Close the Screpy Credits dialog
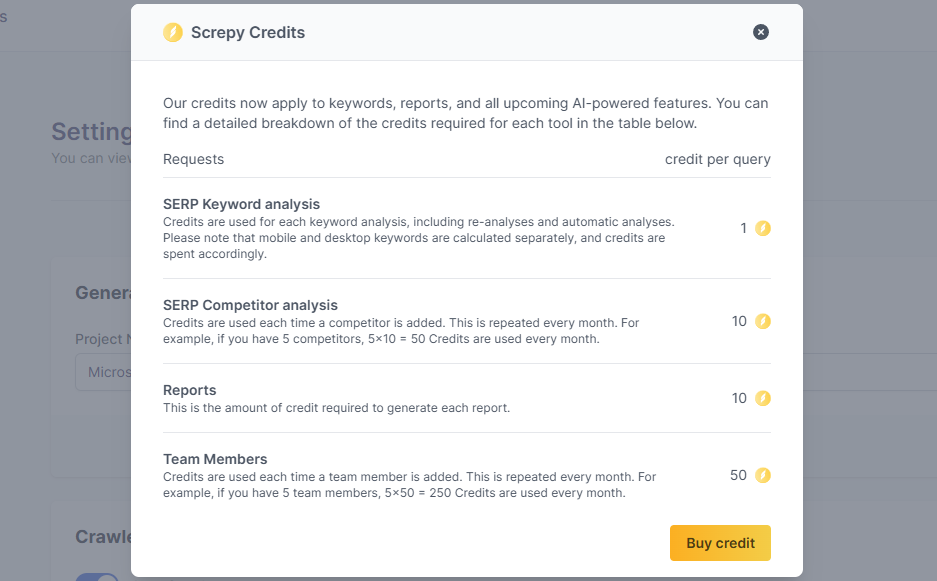Viewport: 937px width, 581px height. (x=761, y=32)
